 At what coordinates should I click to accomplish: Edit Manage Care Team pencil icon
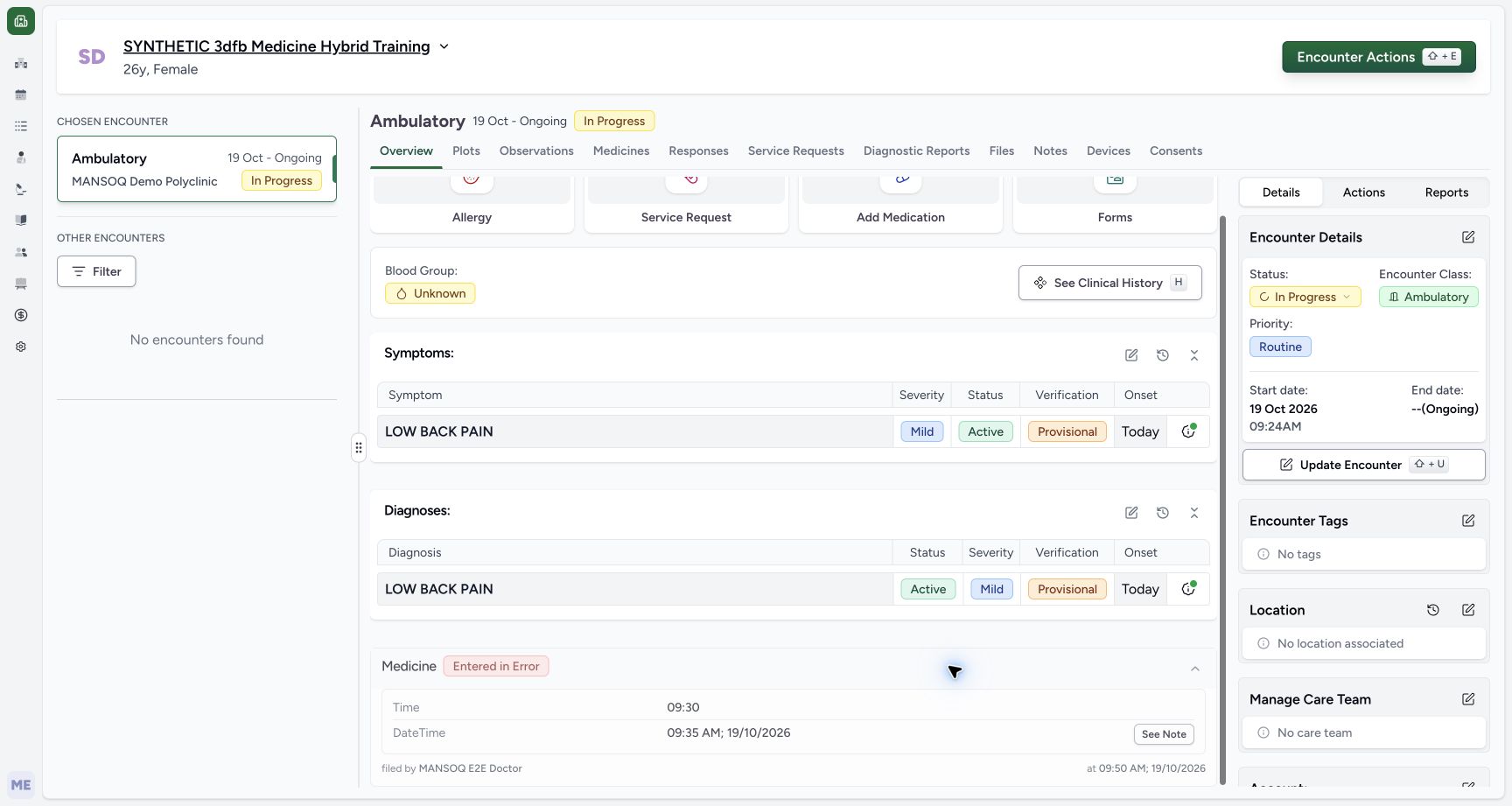[1468, 699]
